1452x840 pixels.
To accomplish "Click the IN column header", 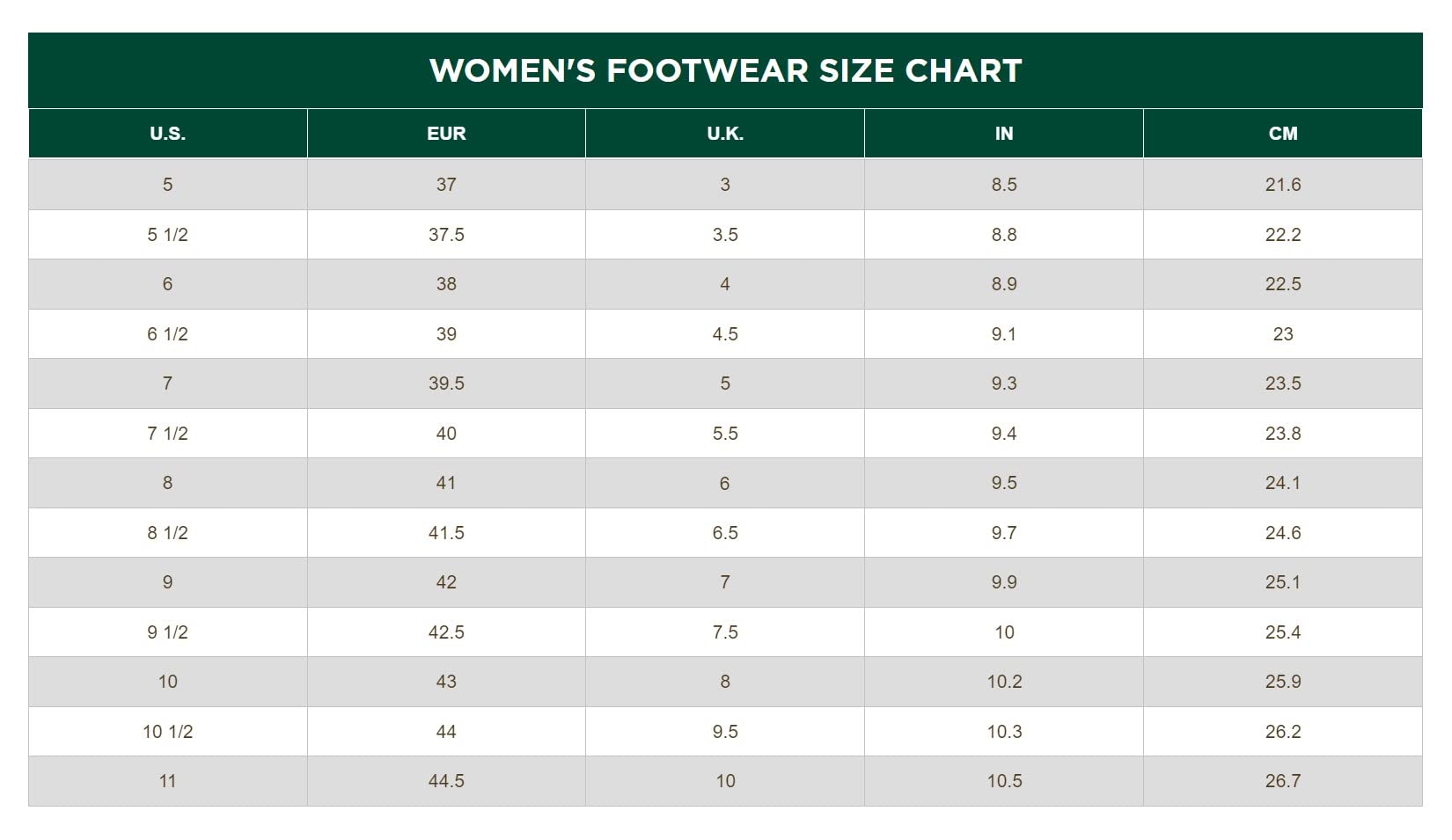I will coord(1004,134).
